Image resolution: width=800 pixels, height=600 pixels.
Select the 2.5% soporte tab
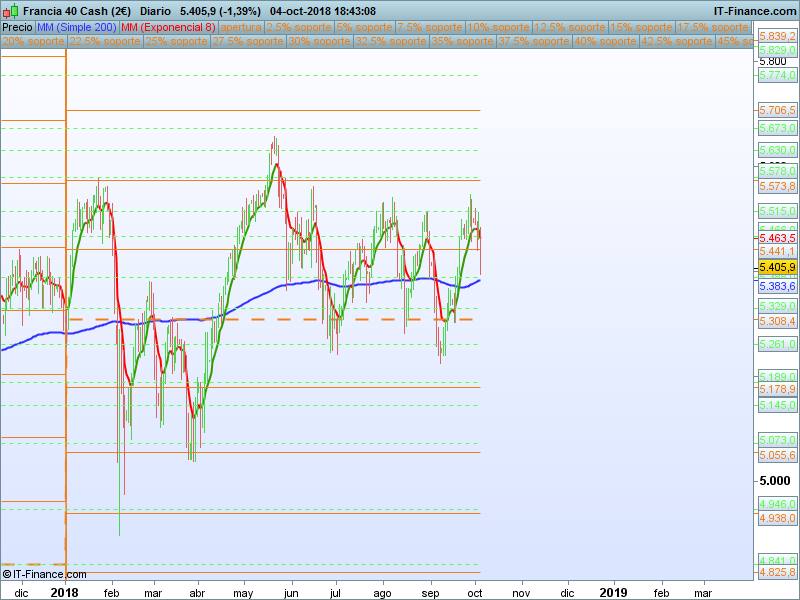click(x=299, y=27)
